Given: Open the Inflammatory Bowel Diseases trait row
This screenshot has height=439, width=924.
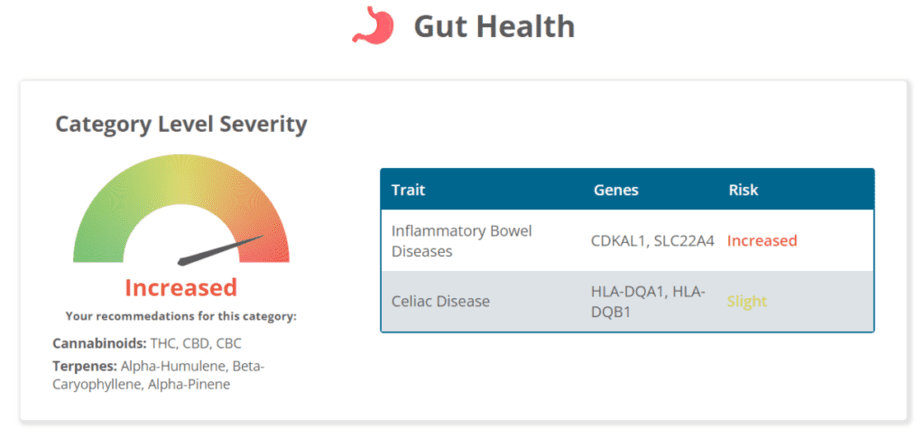Looking at the screenshot, I should (627, 240).
